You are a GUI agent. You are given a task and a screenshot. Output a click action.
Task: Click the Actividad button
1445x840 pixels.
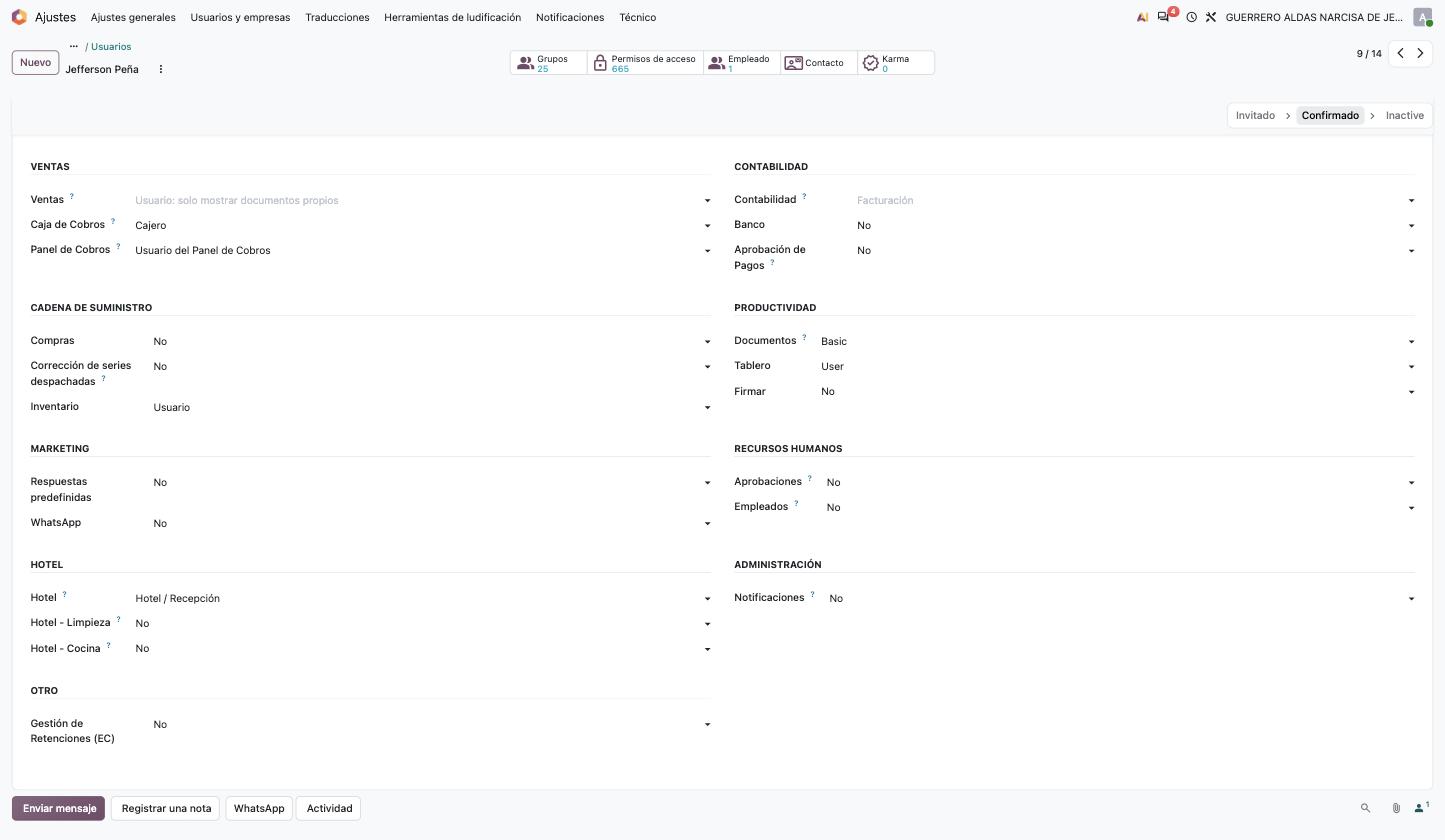point(329,808)
